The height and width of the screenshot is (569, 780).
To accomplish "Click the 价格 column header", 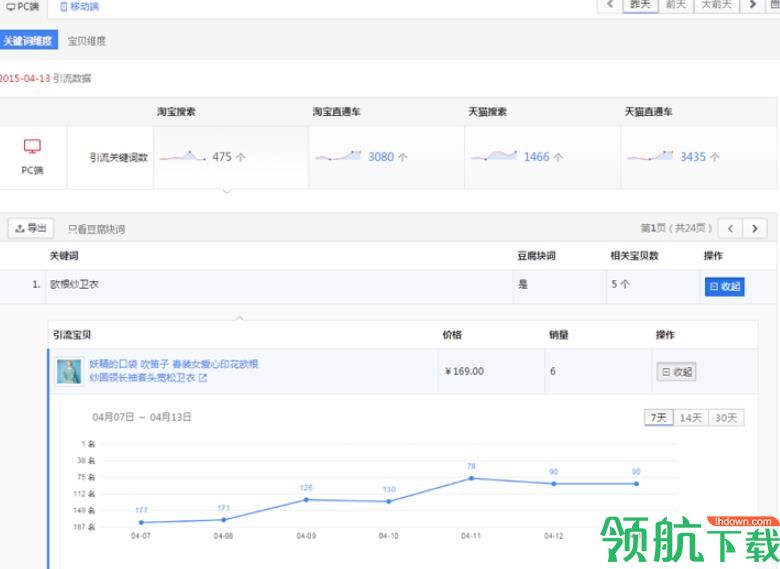I will [452, 335].
